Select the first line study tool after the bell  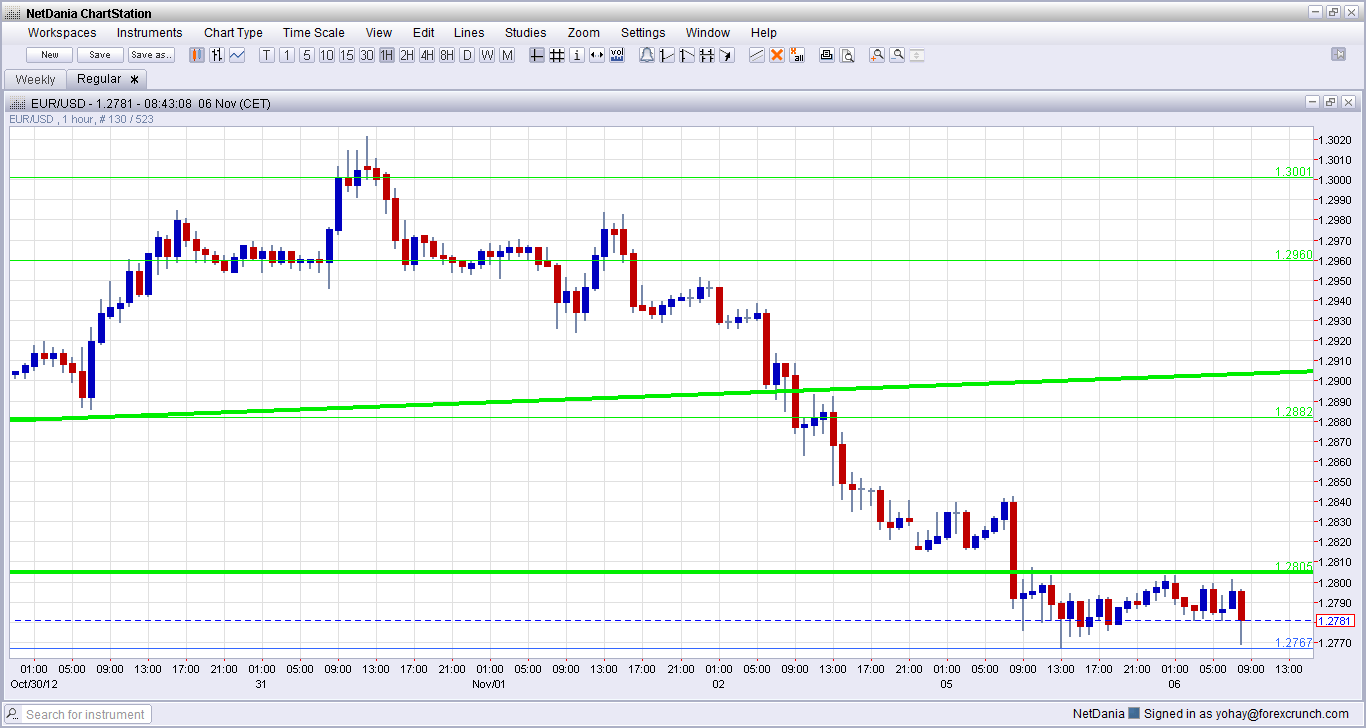click(667, 55)
